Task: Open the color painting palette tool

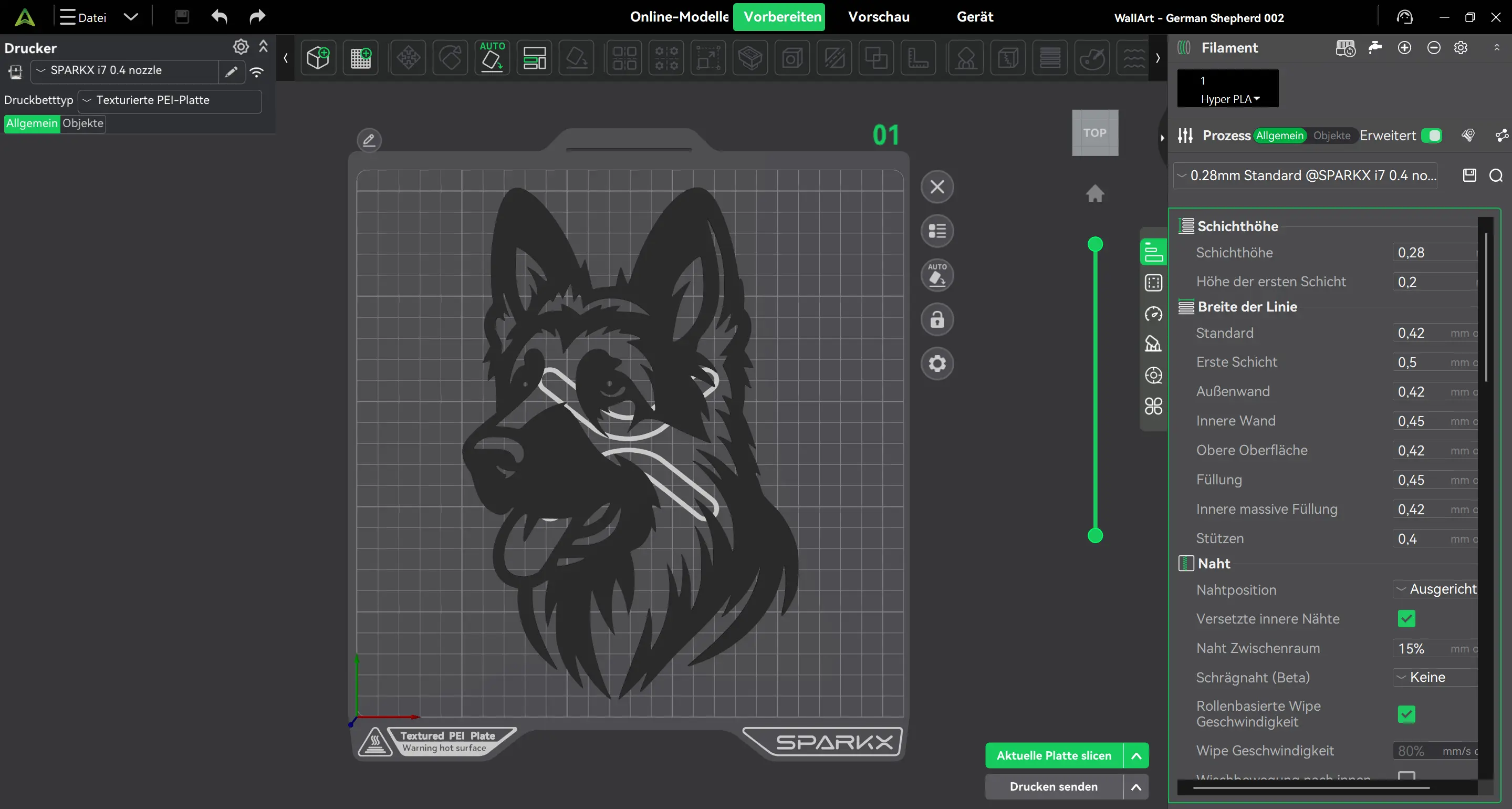Action: pos(1092,58)
